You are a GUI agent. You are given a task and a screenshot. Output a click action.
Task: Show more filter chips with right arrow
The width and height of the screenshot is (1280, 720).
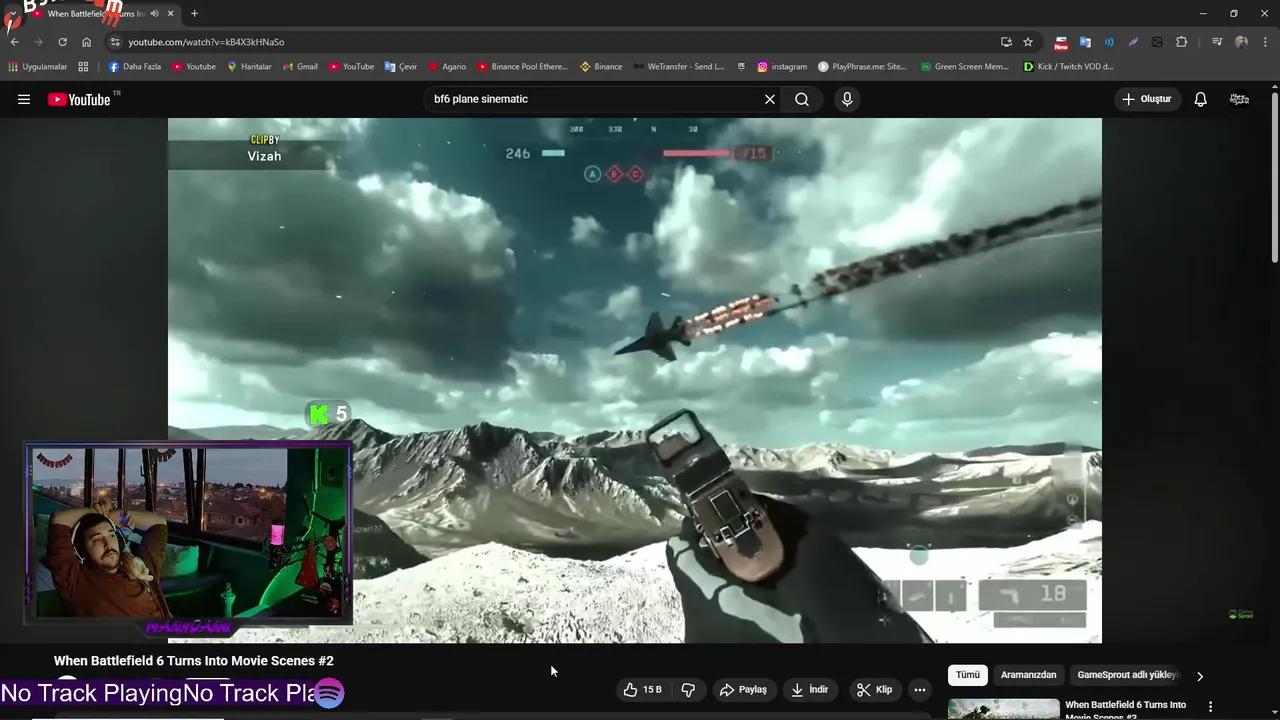1200,676
